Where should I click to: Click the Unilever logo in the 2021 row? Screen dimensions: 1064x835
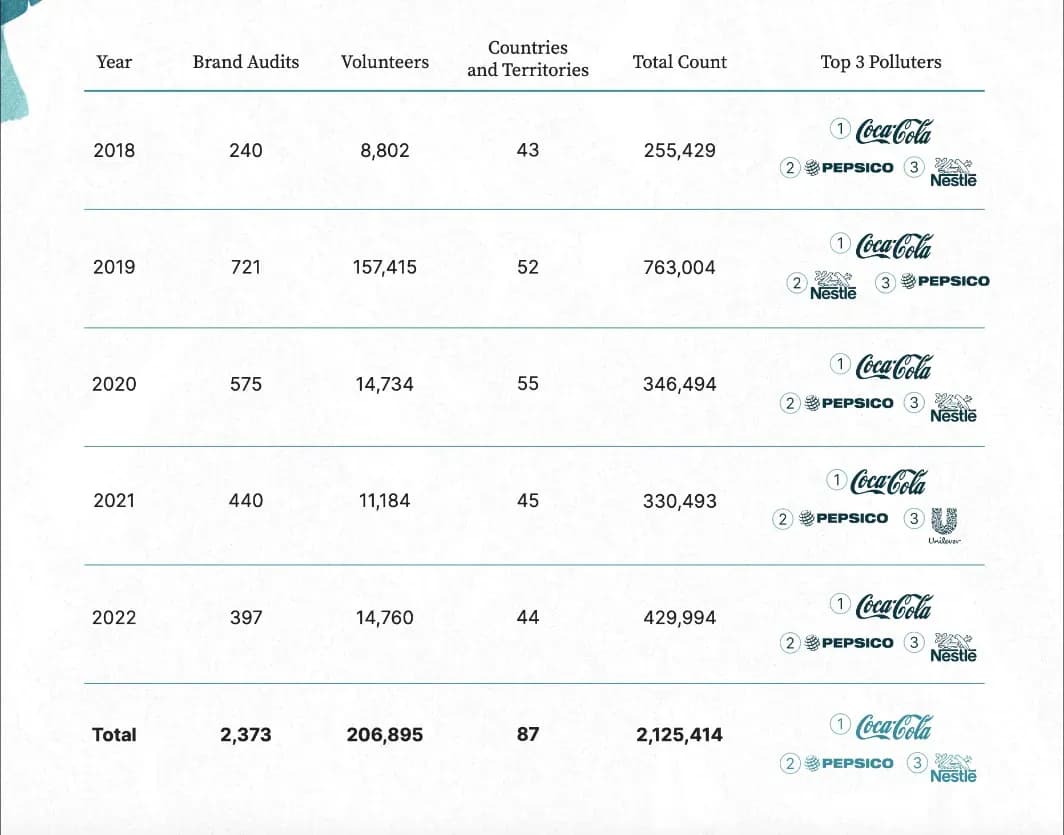[x=944, y=524]
